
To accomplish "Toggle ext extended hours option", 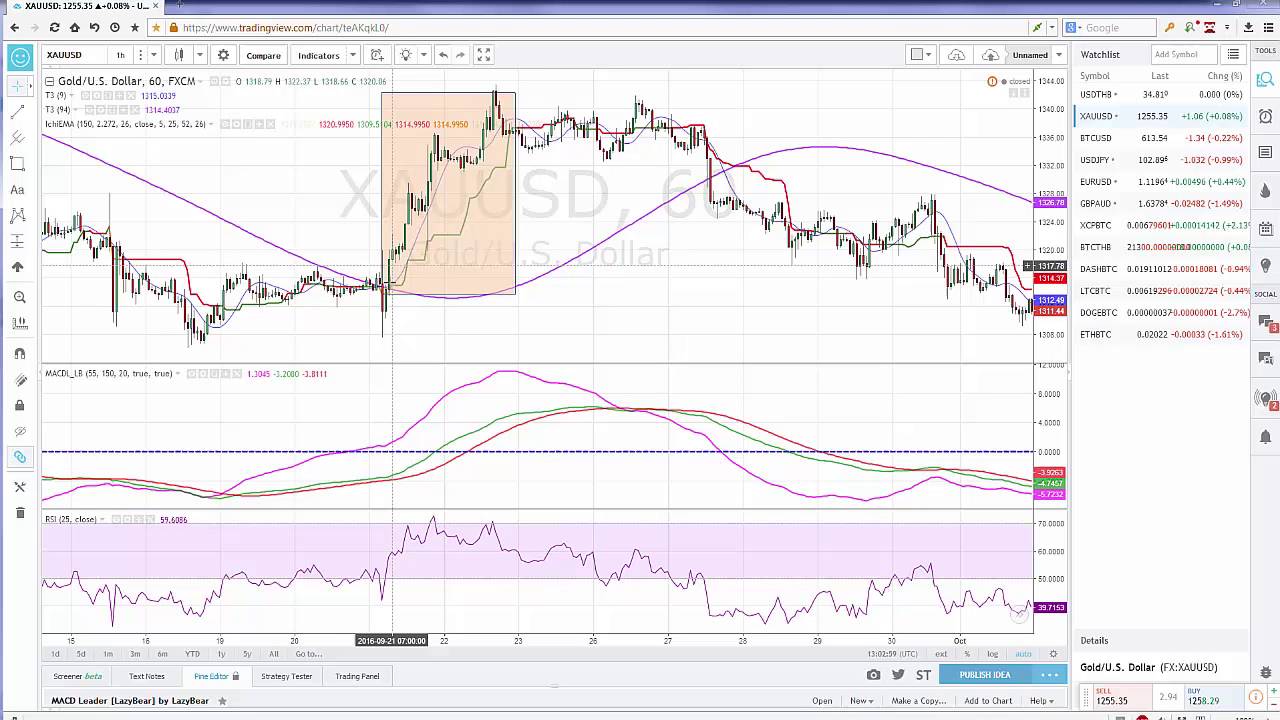I will click(x=941, y=654).
